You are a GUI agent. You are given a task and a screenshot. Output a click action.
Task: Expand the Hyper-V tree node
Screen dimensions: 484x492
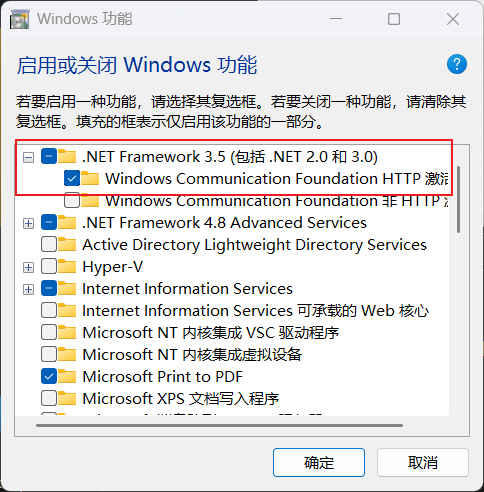(28, 267)
